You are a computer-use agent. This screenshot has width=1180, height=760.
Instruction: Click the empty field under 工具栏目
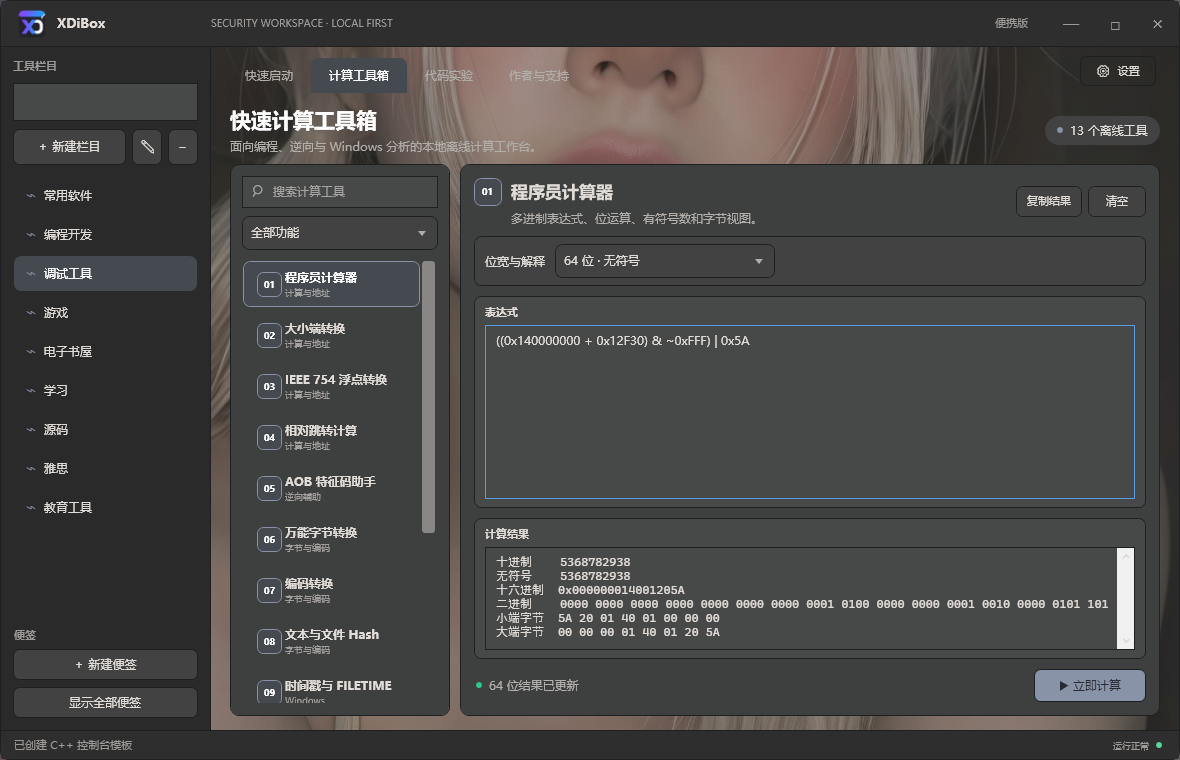105,102
